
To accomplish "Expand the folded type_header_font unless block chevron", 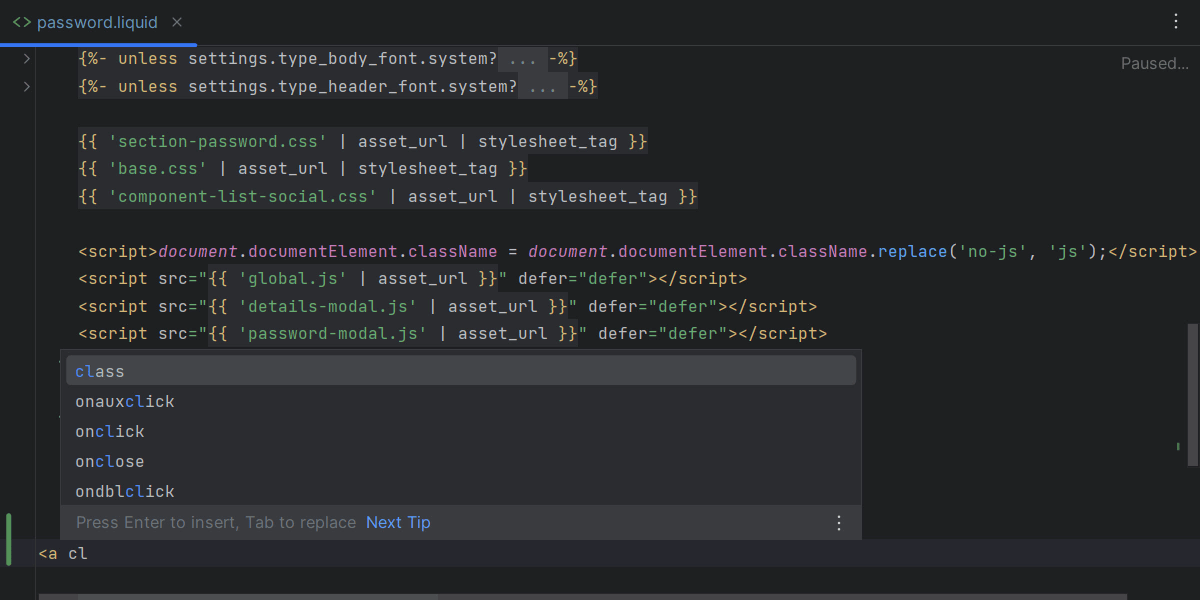I will (x=27, y=87).
